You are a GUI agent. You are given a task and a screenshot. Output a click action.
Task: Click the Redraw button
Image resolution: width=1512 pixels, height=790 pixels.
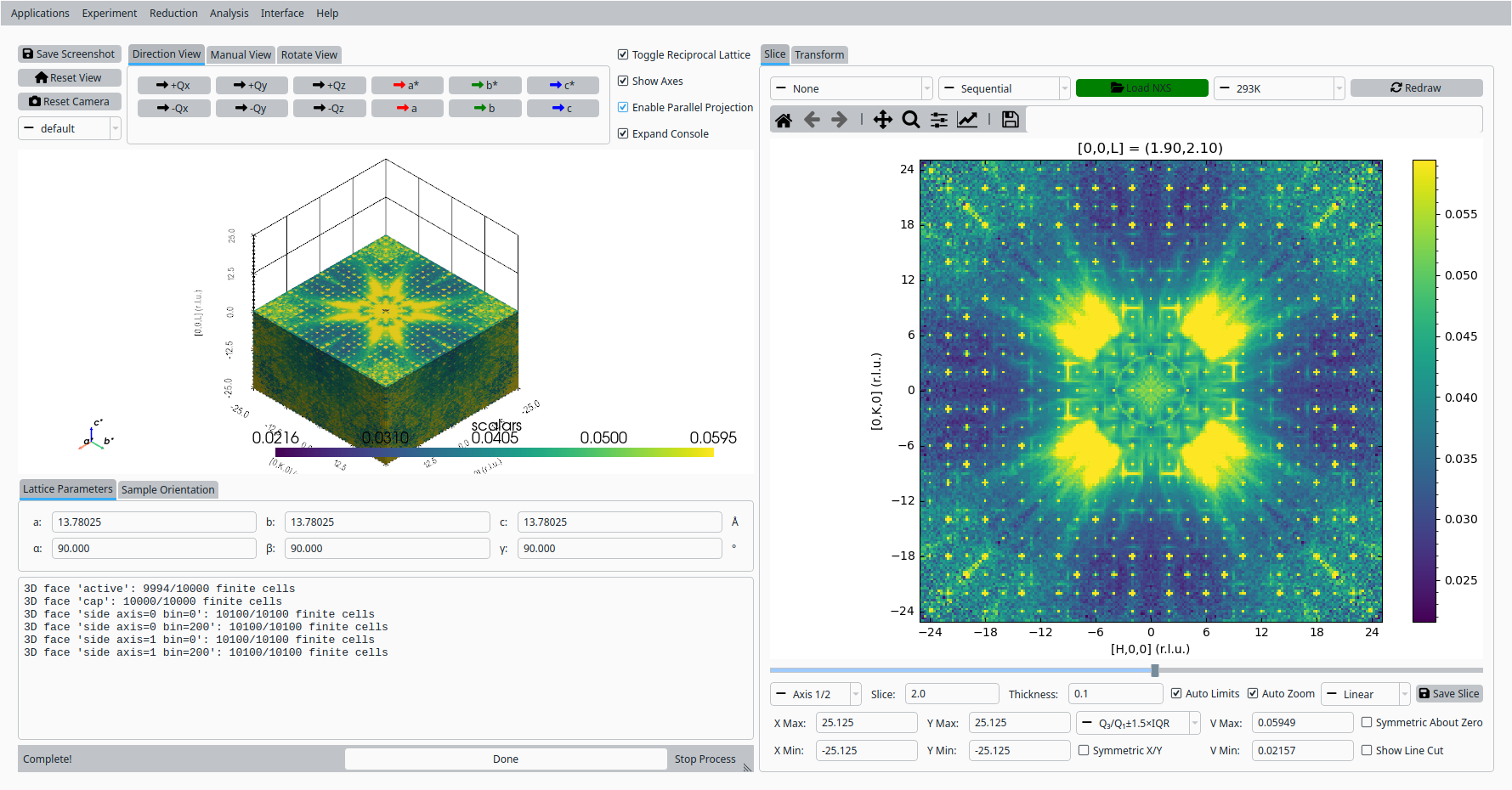(1416, 87)
